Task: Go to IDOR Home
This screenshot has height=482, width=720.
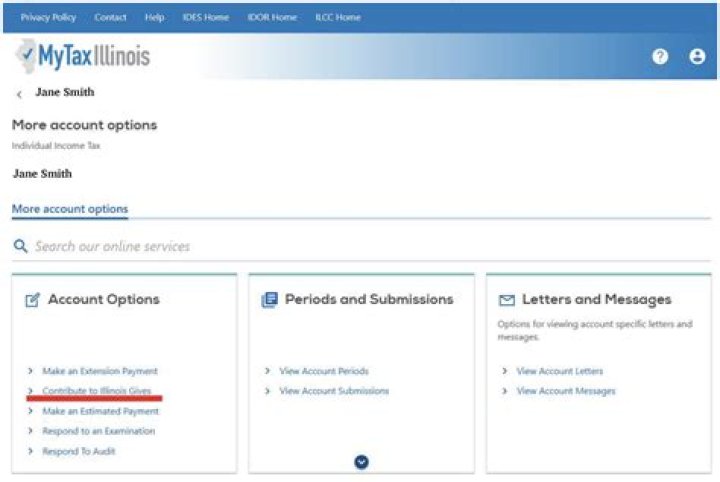Action: point(272,17)
